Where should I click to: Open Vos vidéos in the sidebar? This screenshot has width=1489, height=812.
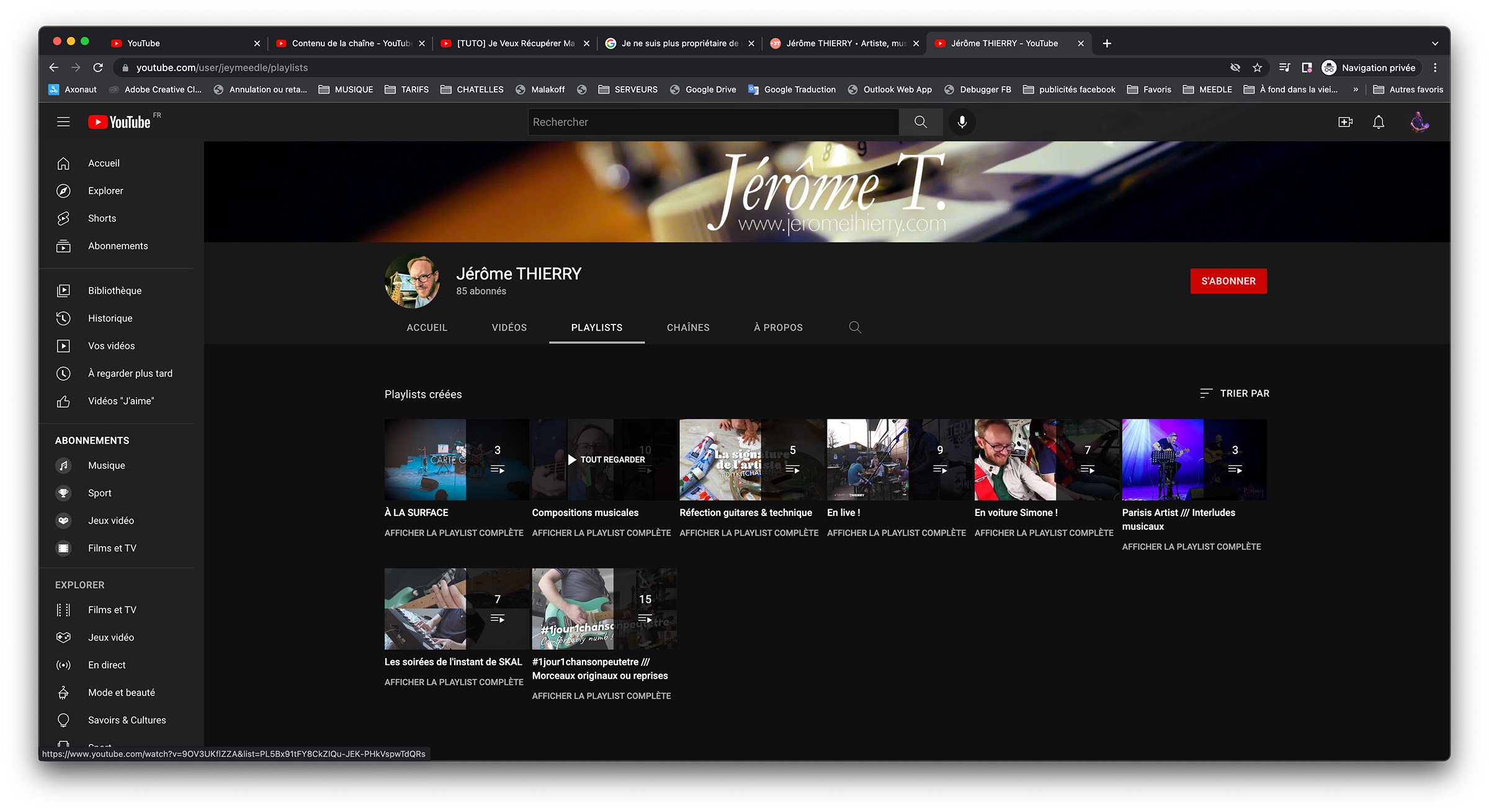122,346
